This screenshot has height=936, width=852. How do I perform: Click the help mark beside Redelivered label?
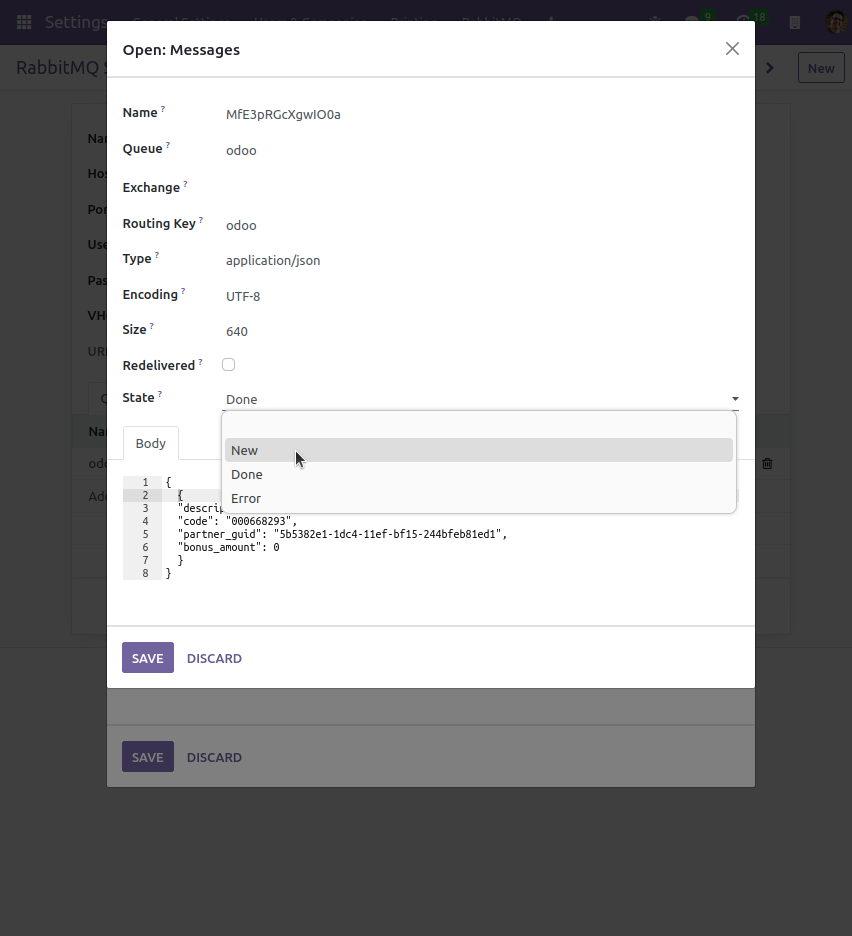200,362
